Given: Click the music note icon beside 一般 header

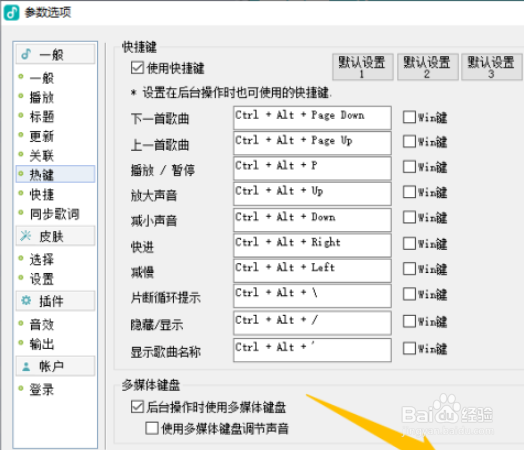Looking at the screenshot, I should tap(26, 54).
